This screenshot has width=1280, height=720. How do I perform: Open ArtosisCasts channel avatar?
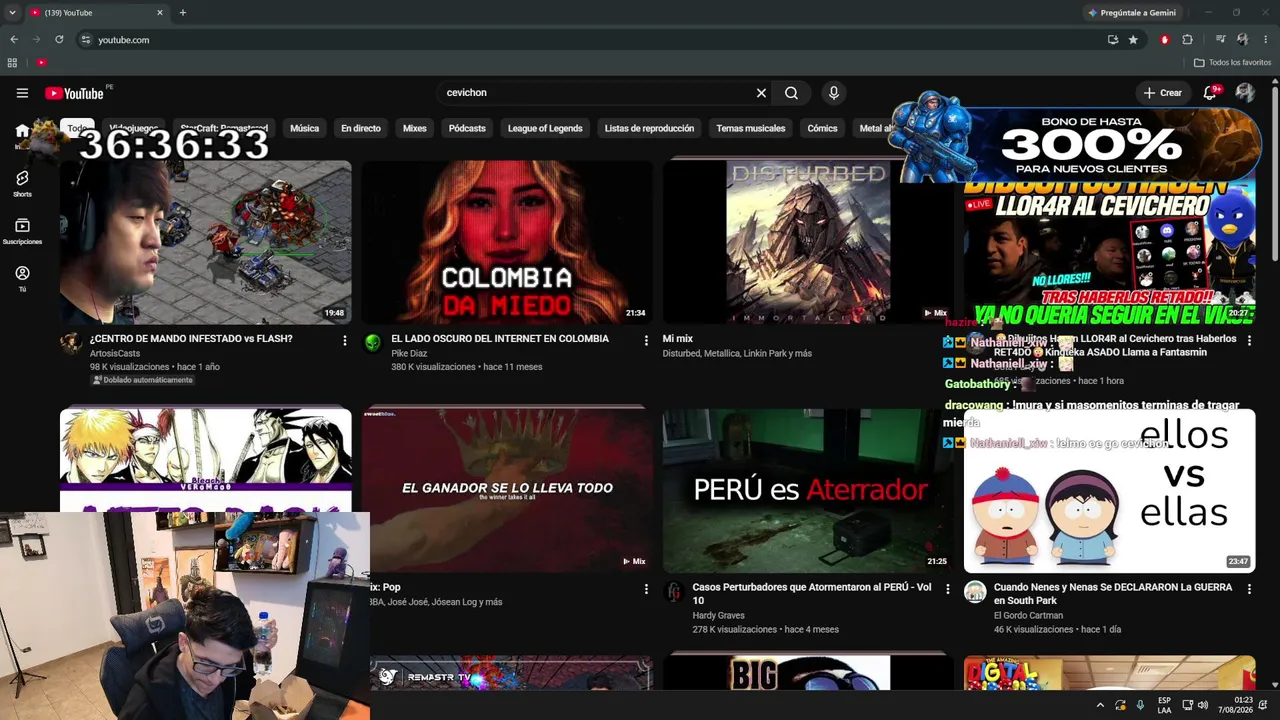71,343
